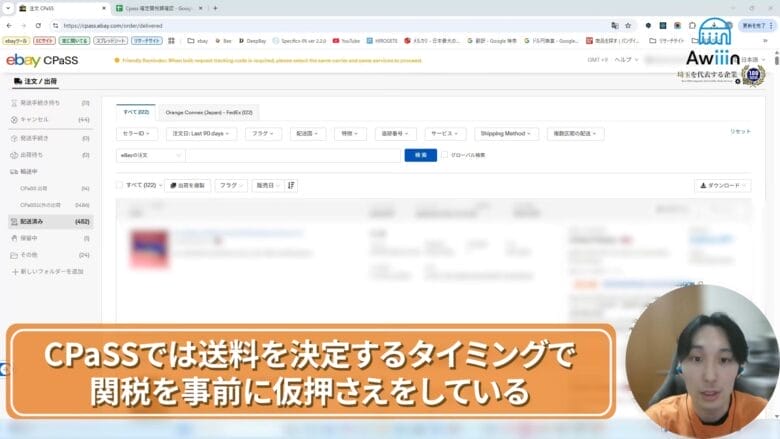Open 新しいフォルダーを追加 in the sidebar
The width and height of the screenshot is (780, 439).
pyautogui.click(x=47, y=271)
